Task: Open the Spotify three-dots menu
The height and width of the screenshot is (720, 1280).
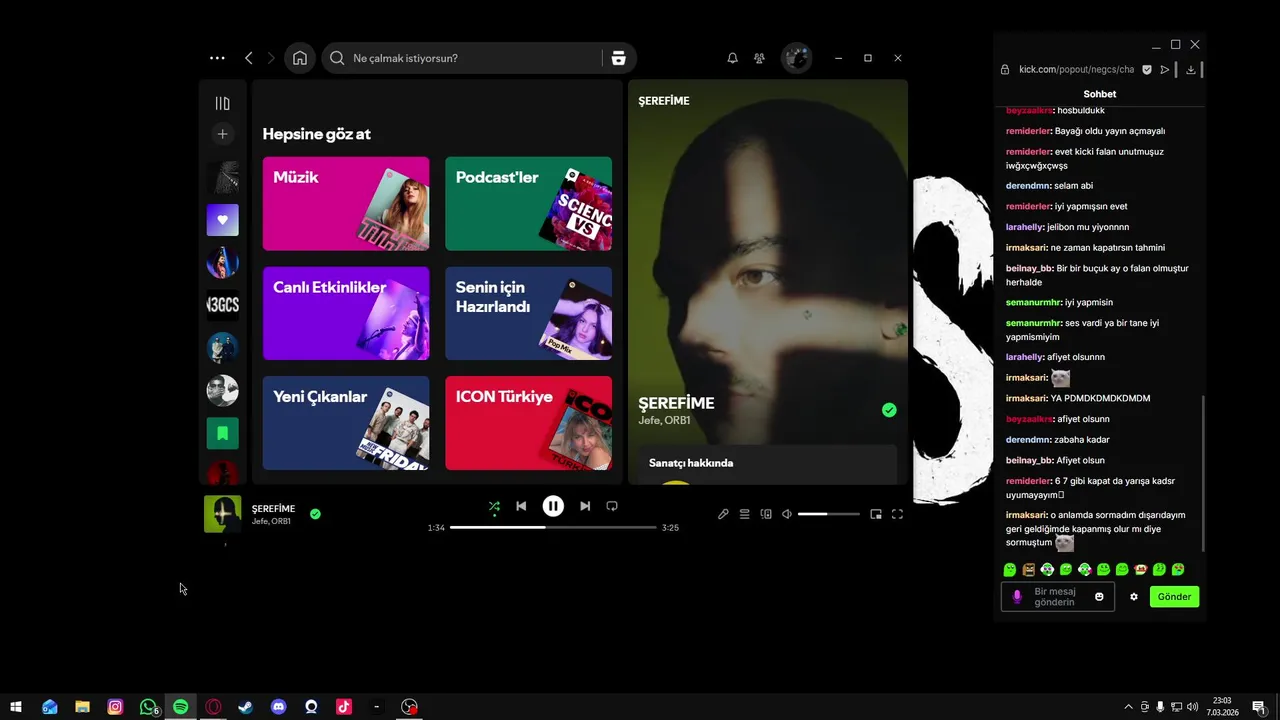Action: (217, 58)
